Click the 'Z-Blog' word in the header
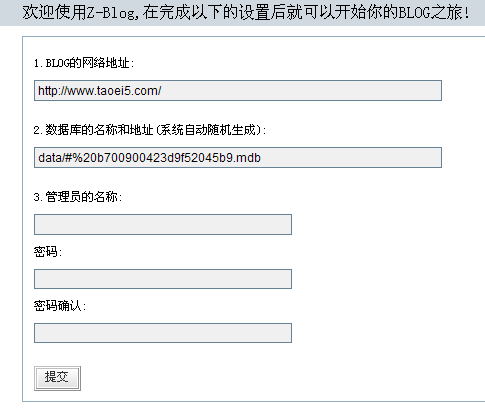Screen dimensions: 485x409 point(113,13)
